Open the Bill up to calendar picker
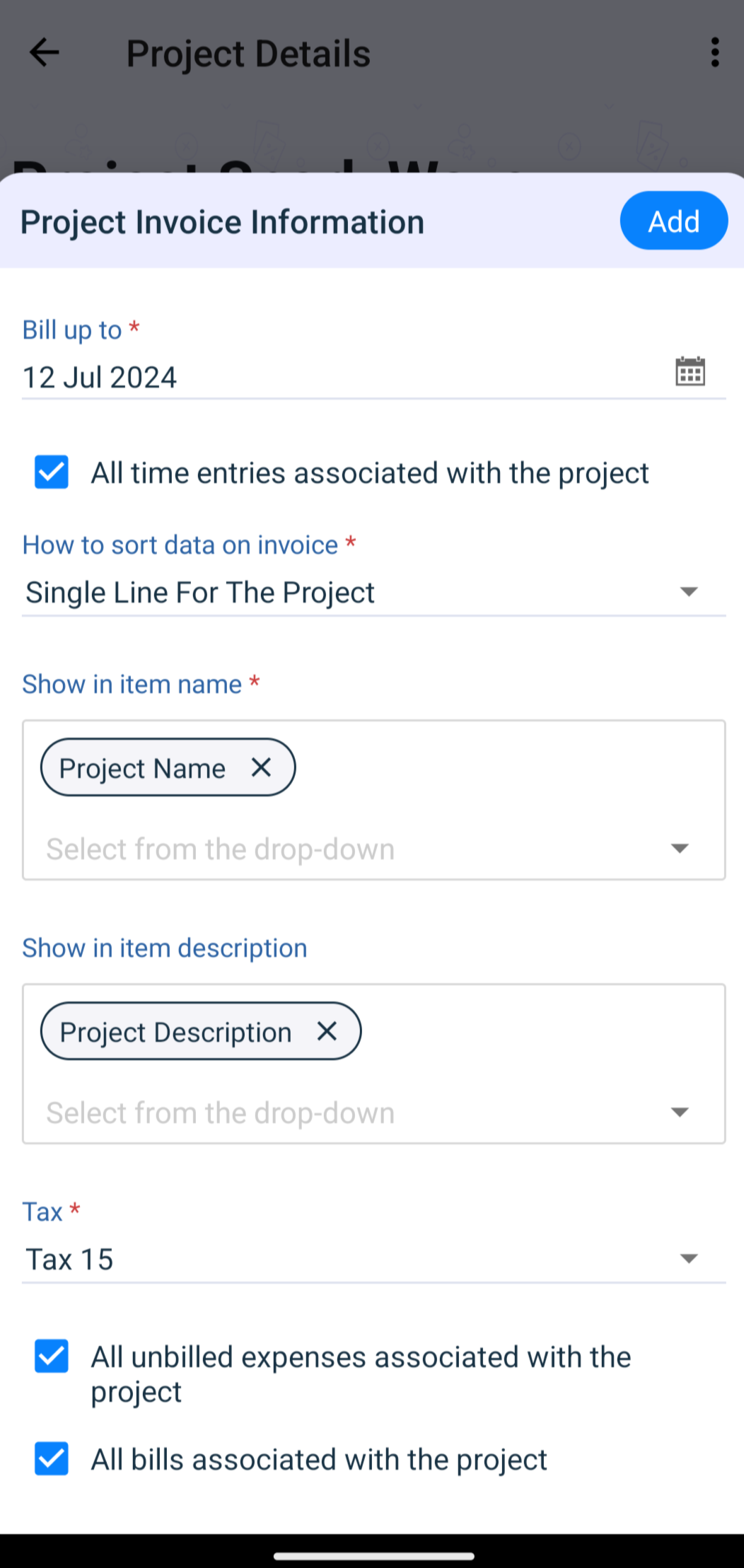744x1568 pixels. click(x=690, y=372)
